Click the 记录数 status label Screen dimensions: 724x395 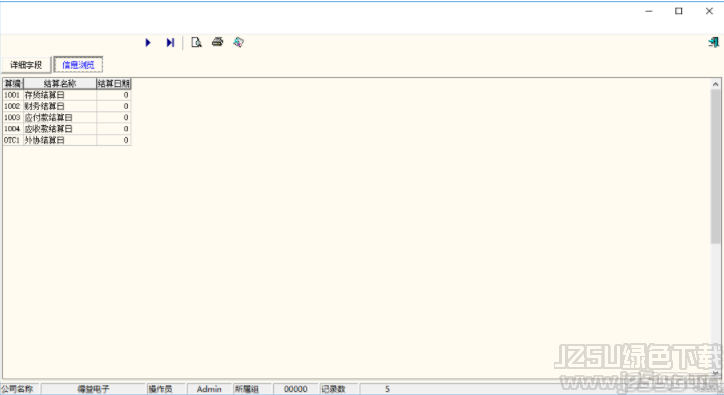[x=333, y=389]
